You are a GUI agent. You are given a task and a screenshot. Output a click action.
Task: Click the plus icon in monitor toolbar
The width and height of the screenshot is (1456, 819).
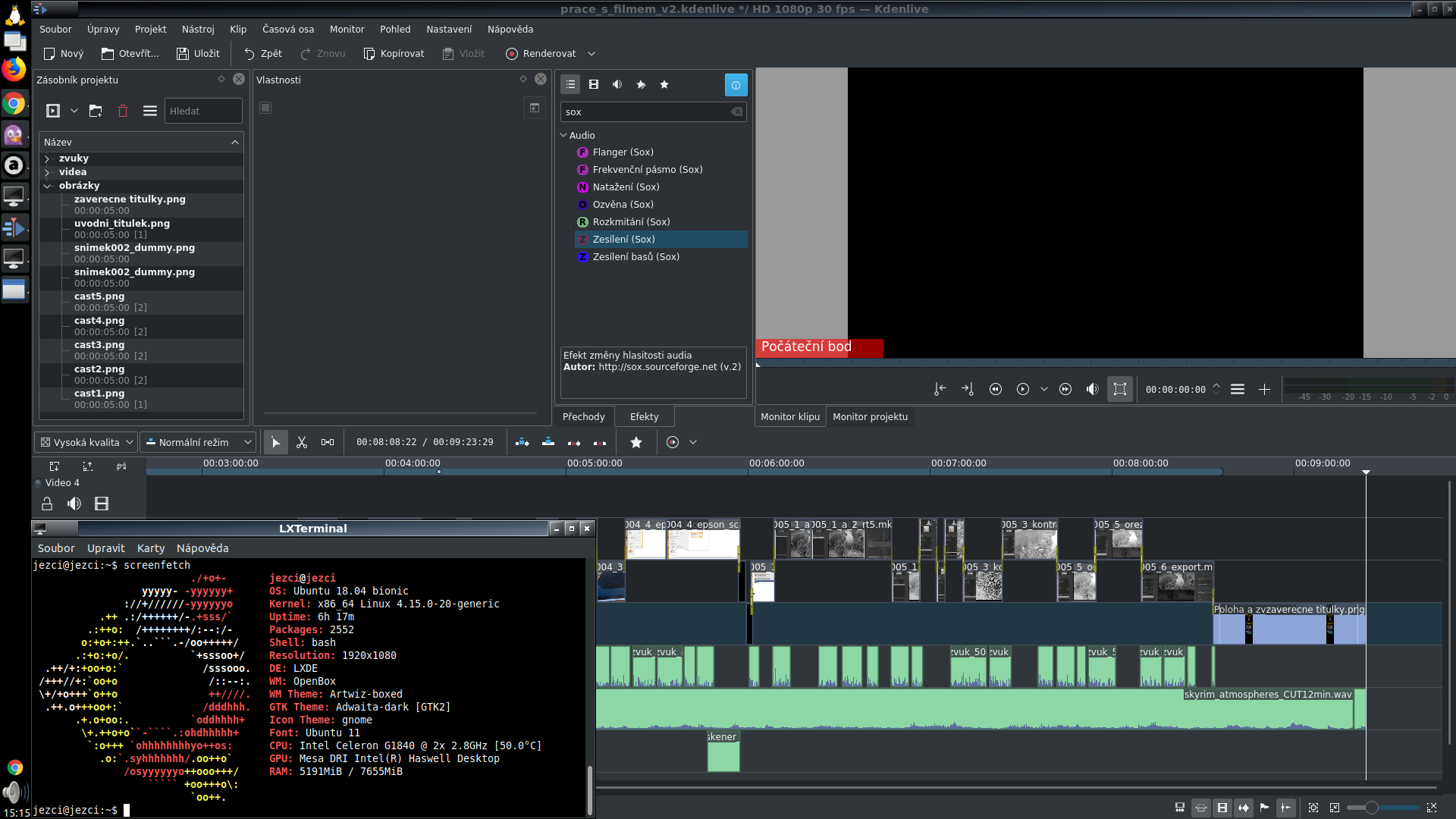point(1264,389)
